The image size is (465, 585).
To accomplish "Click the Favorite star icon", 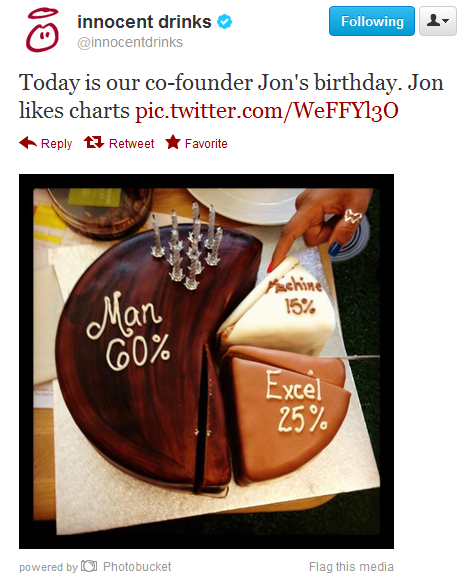I will 173,142.
